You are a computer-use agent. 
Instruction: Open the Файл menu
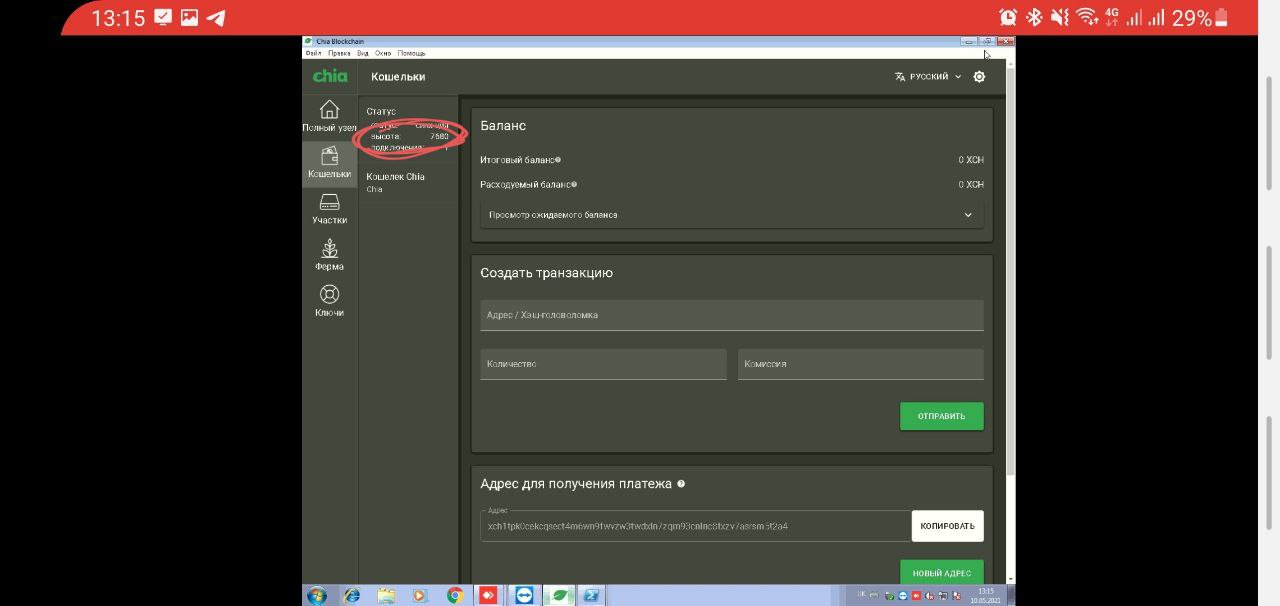[x=313, y=53]
